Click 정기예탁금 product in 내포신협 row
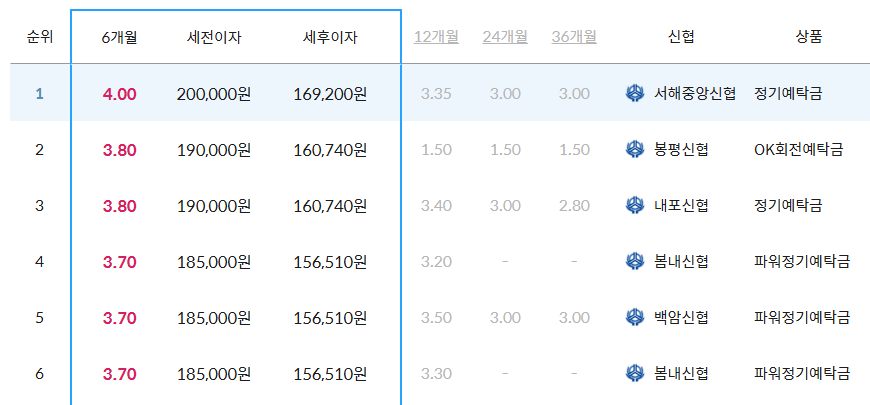 click(x=788, y=206)
